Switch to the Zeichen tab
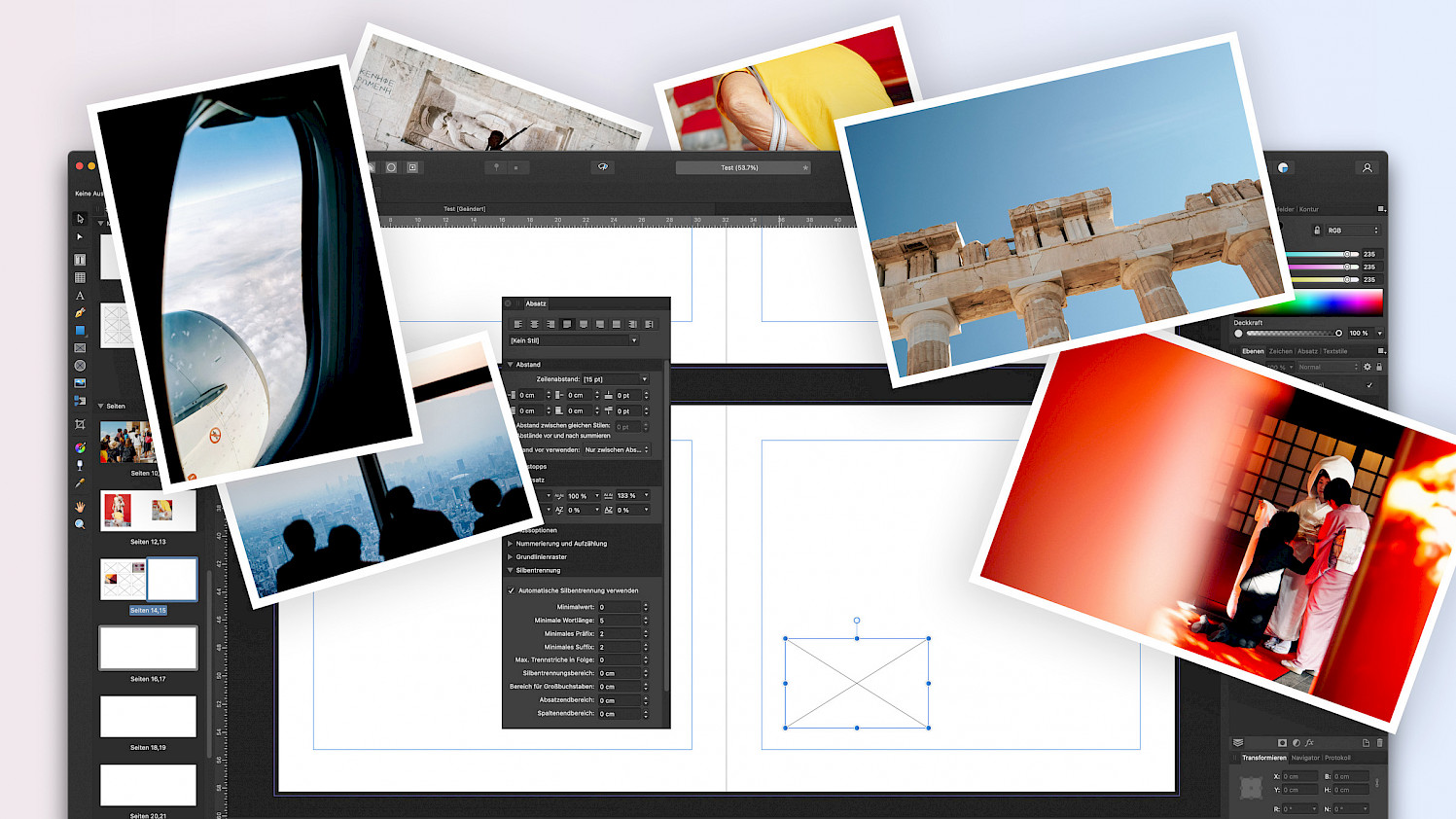The height and width of the screenshot is (819, 1456). 1281,351
